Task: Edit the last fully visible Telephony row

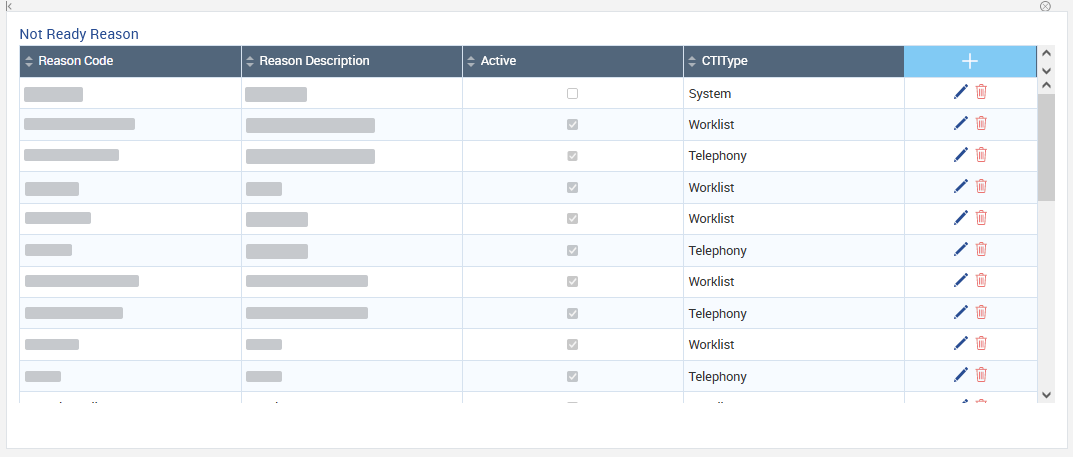Action: pyautogui.click(x=960, y=375)
